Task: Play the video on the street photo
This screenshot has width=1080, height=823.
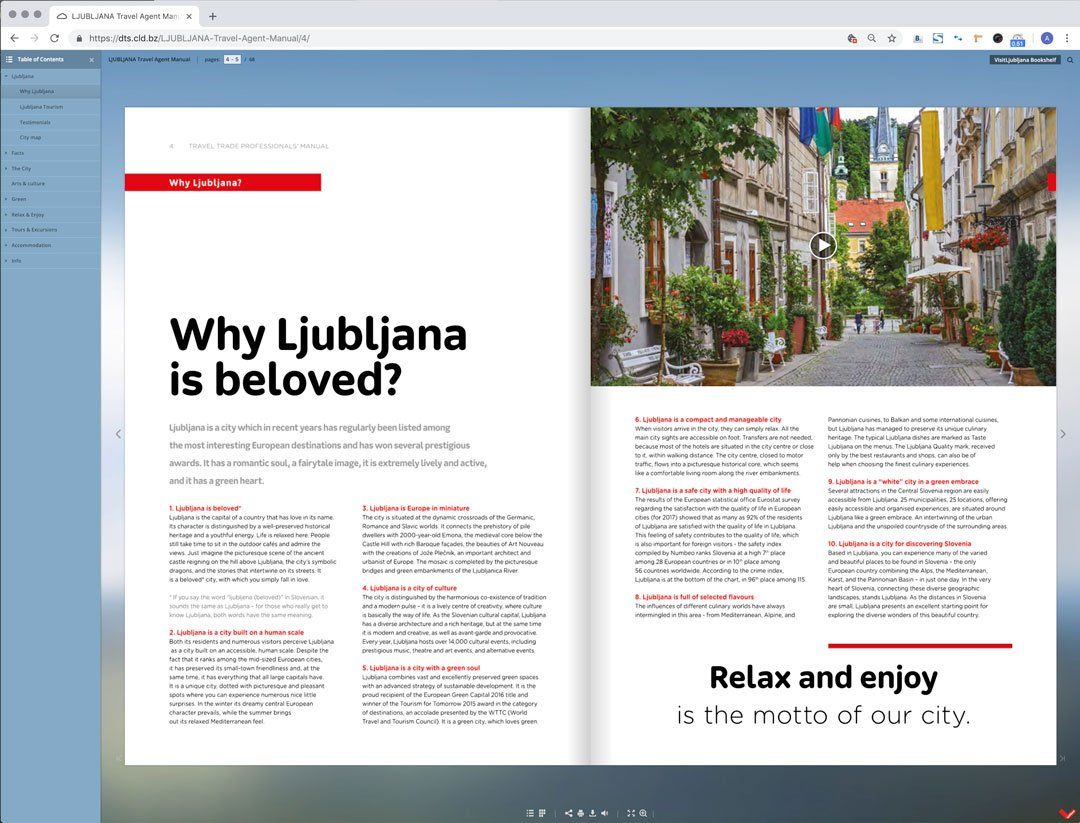Action: tap(822, 245)
